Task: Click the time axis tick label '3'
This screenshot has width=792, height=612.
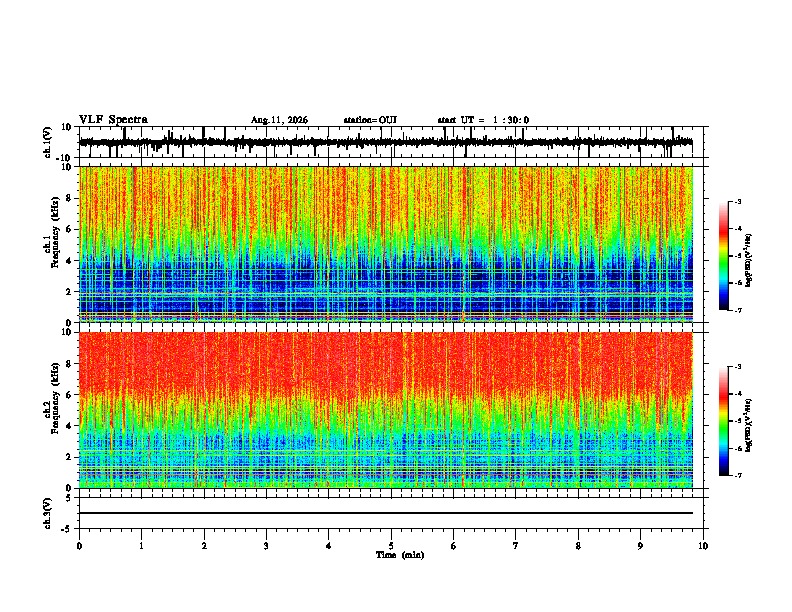Action: (266, 546)
